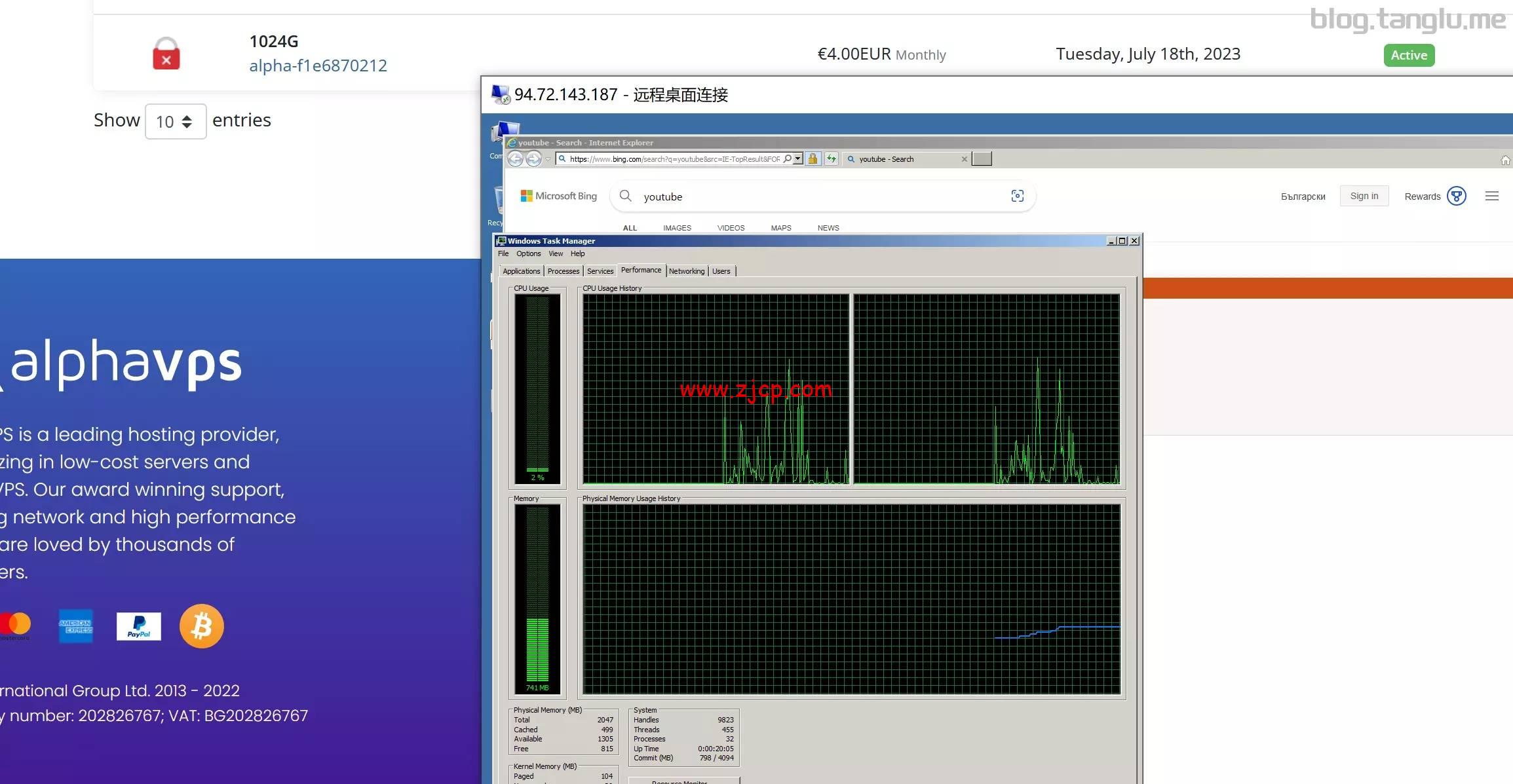Click the American Express payment icon
This screenshot has width=1513, height=784.
76,626
